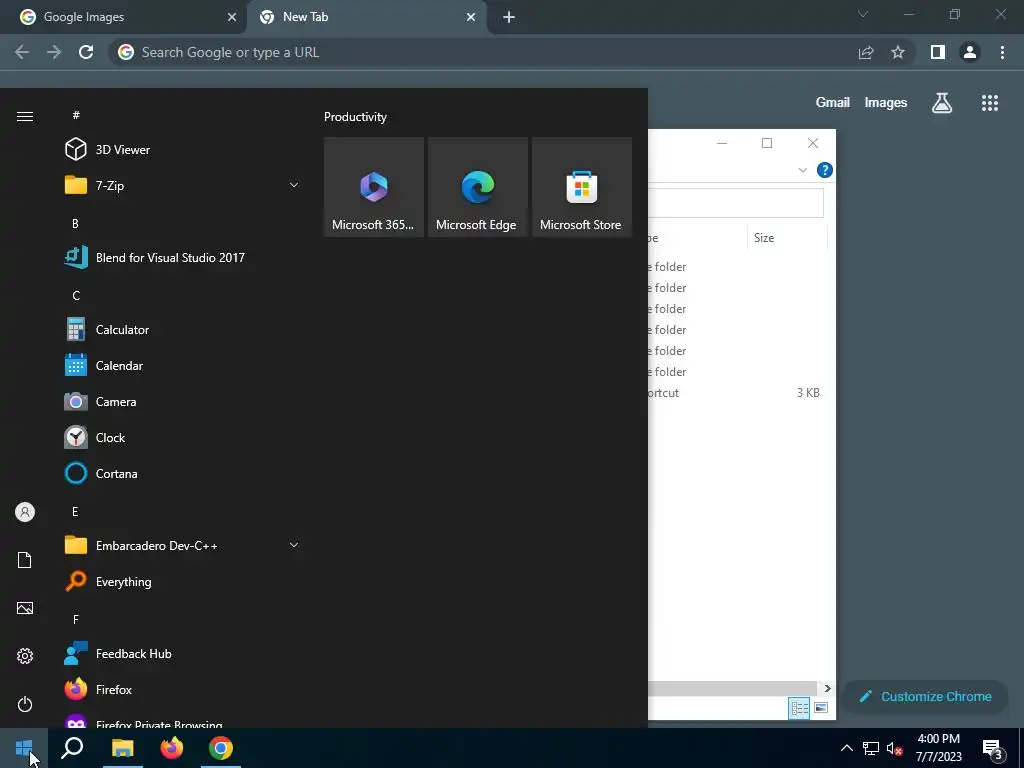The width and height of the screenshot is (1024, 768).
Task: Expand the 7-Zip folder
Action: tap(183, 185)
